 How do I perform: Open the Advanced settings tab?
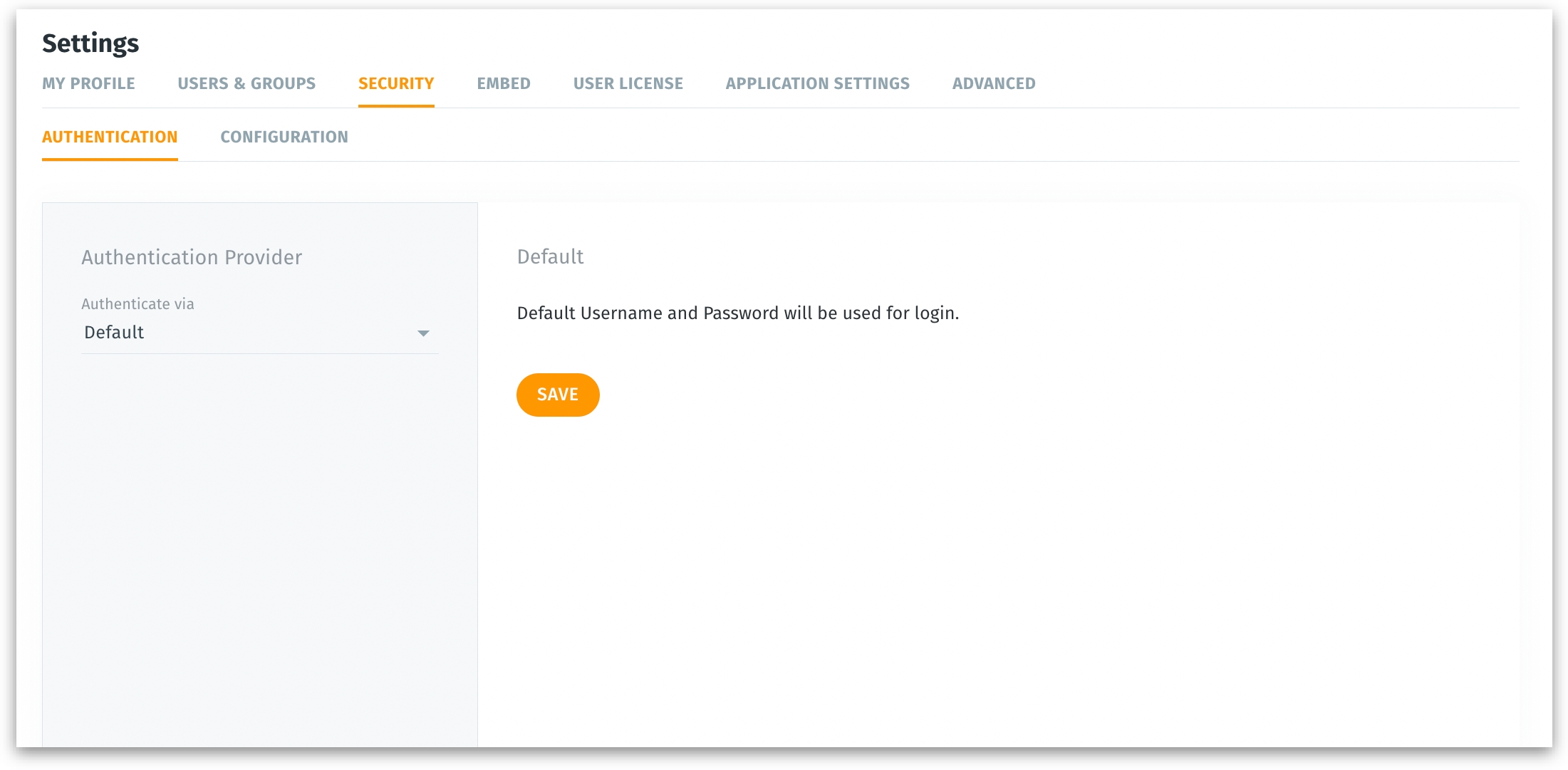click(994, 83)
